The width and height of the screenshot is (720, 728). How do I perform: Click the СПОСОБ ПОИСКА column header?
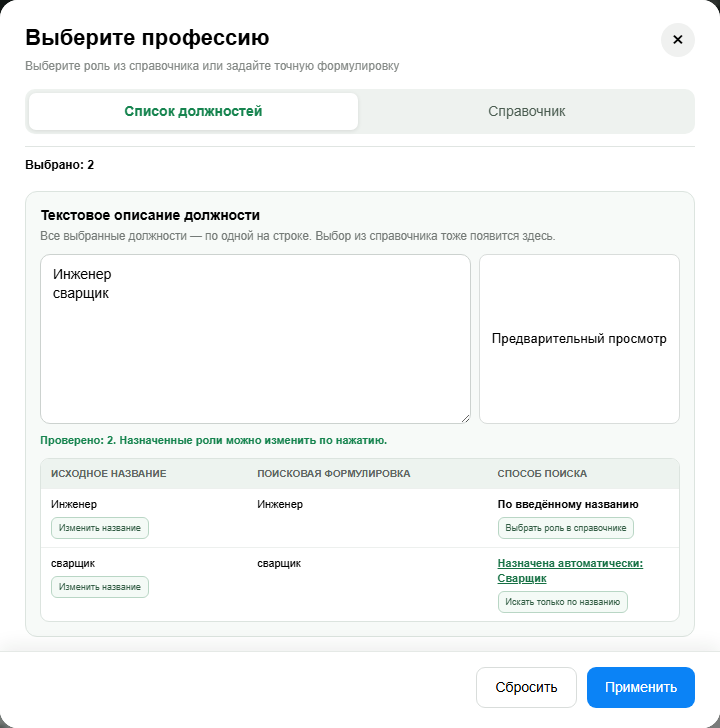pos(542,474)
